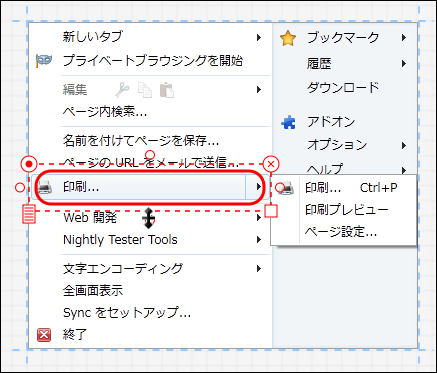Click the printer icon beside 印刷... in main menu
The width and height of the screenshot is (437, 373).
(44, 187)
